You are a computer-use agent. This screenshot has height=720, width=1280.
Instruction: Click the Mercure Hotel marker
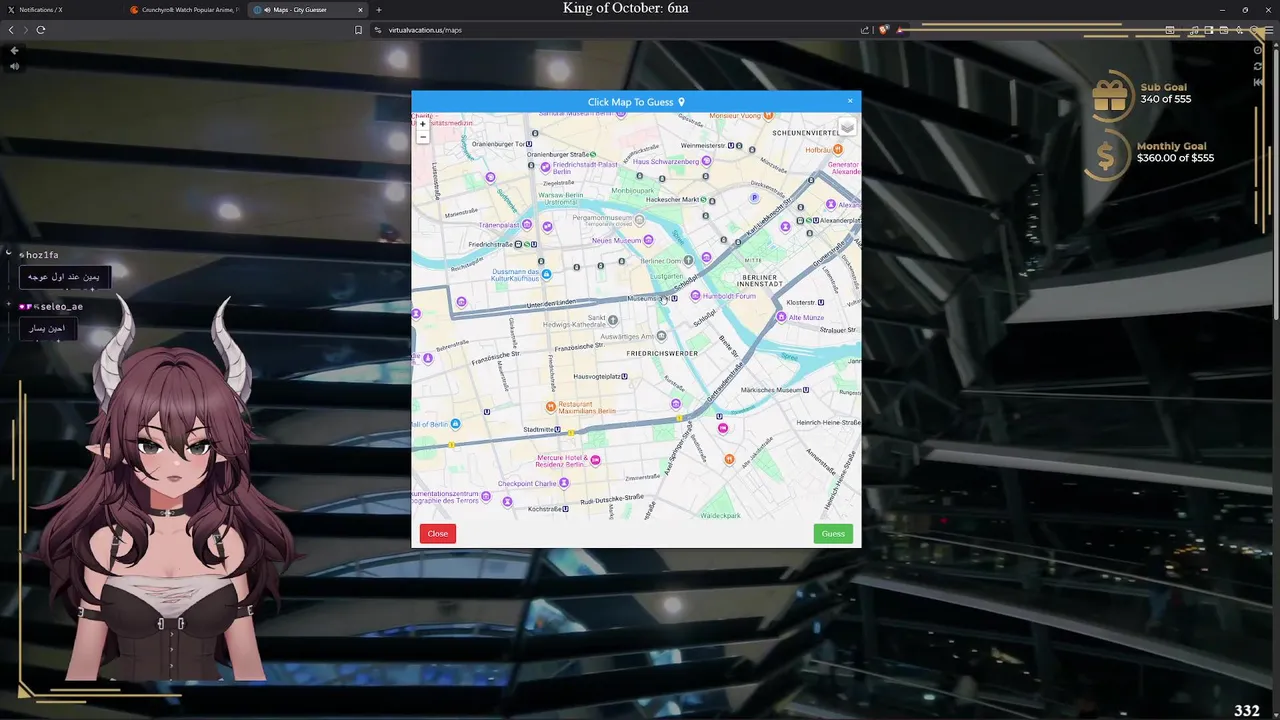click(x=596, y=460)
